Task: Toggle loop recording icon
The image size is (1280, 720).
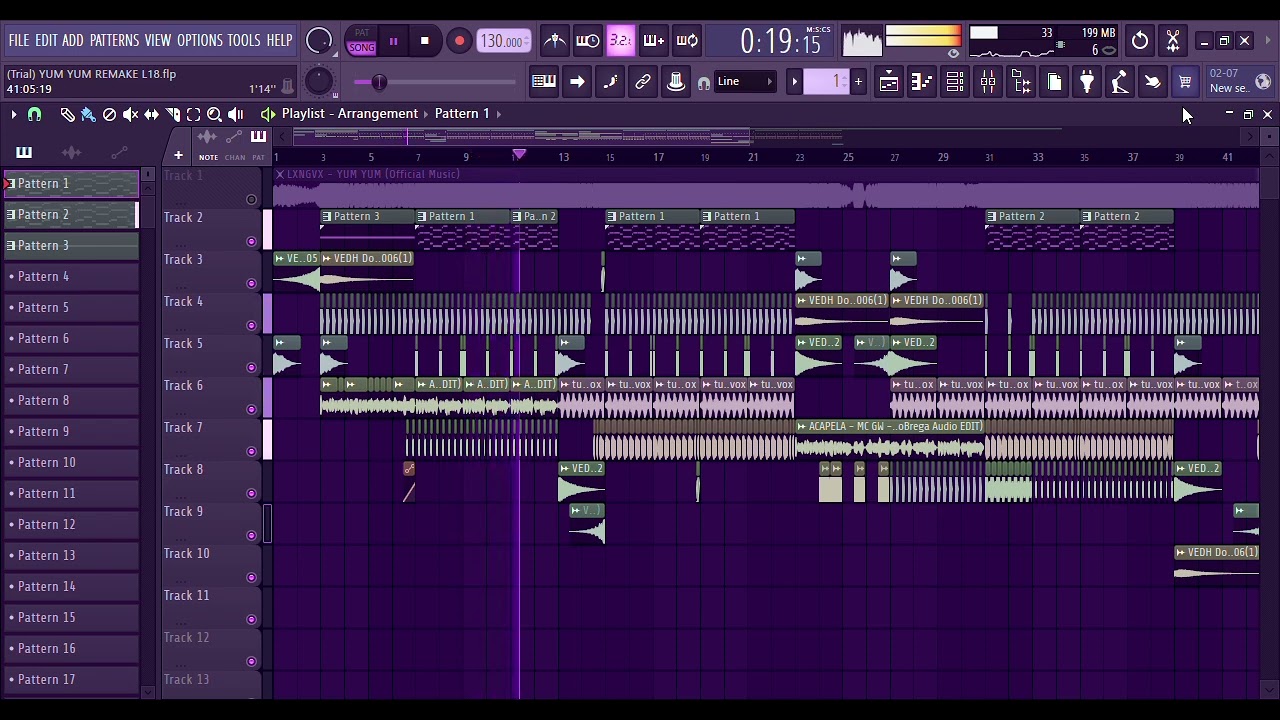Action: click(687, 41)
